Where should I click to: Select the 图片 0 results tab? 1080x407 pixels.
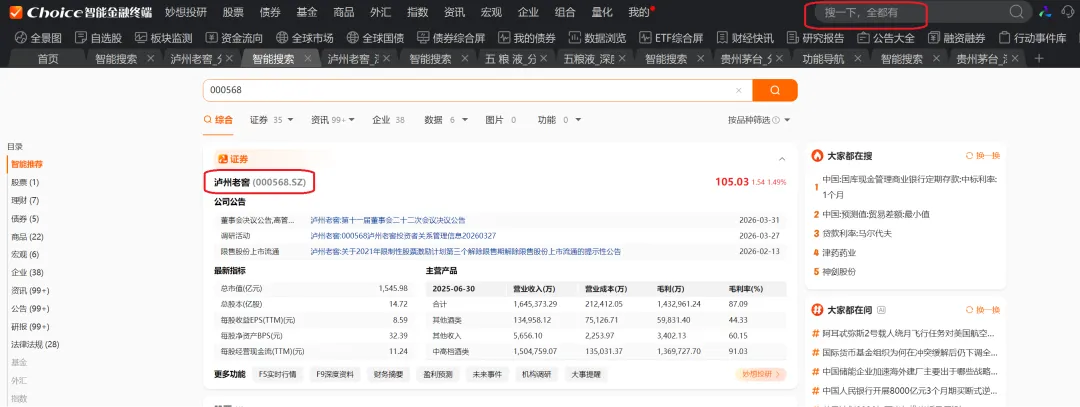click(x=501, y=120)
